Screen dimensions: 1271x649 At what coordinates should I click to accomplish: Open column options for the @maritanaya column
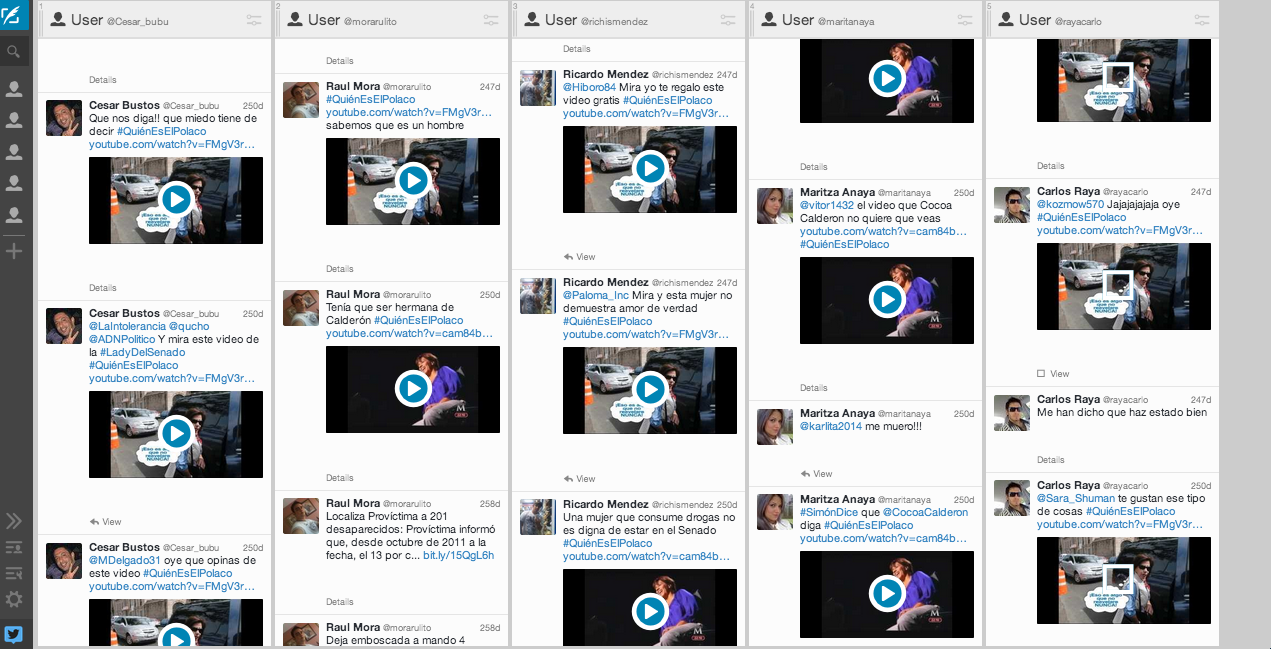(x=965, y=20)
